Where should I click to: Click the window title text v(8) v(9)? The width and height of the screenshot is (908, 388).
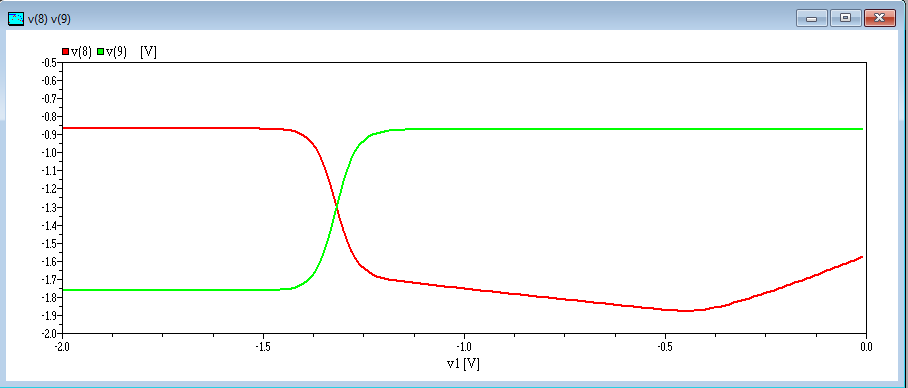50,19
